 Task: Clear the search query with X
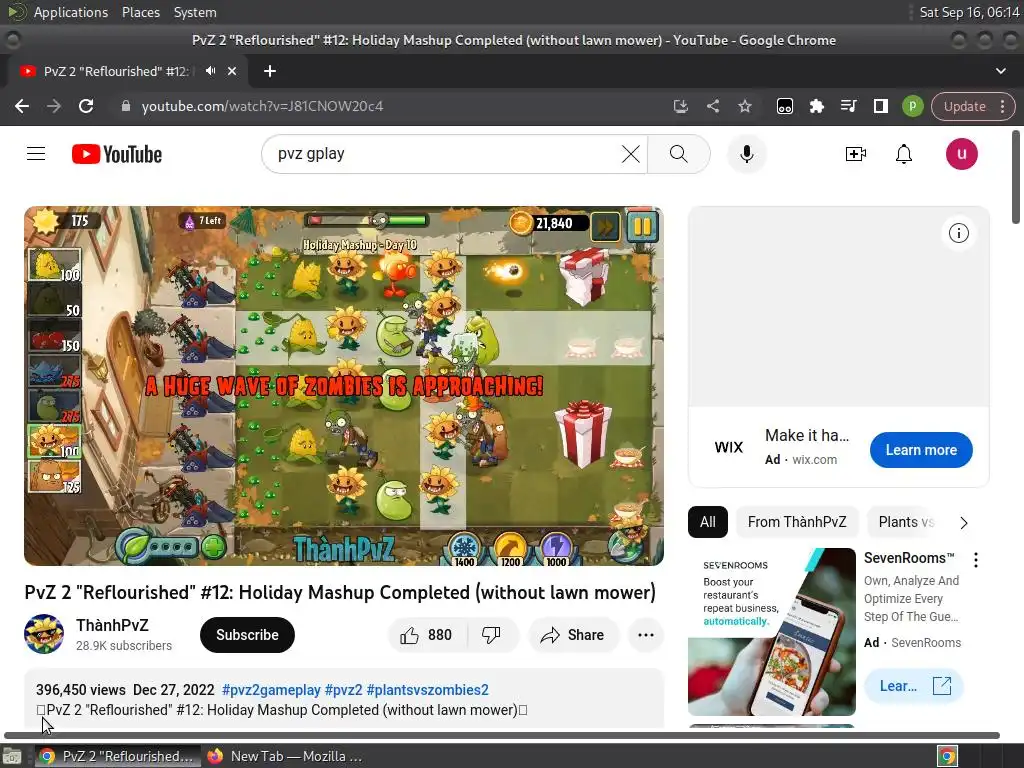pyautogui.click(x=631, y=154)
